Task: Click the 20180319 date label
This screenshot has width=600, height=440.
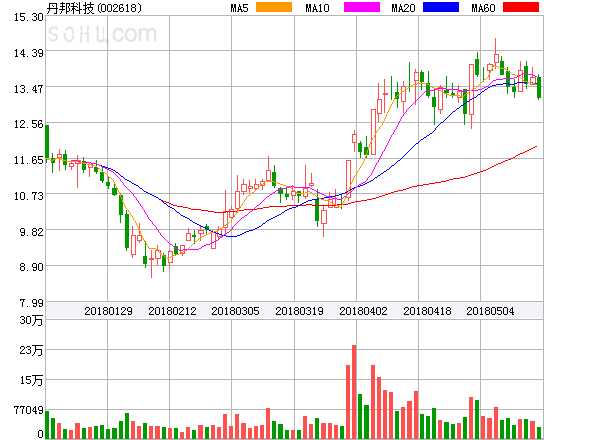Action: pos(299,311)
